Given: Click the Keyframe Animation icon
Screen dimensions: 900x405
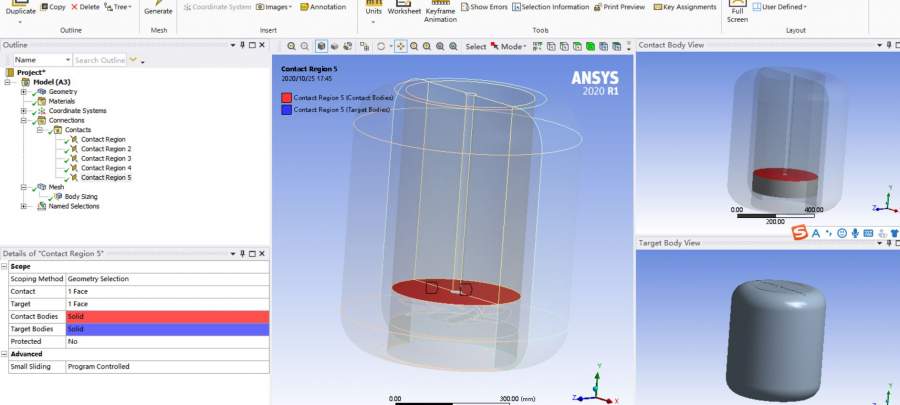Looking at the screenshot, I should (440, 12).
